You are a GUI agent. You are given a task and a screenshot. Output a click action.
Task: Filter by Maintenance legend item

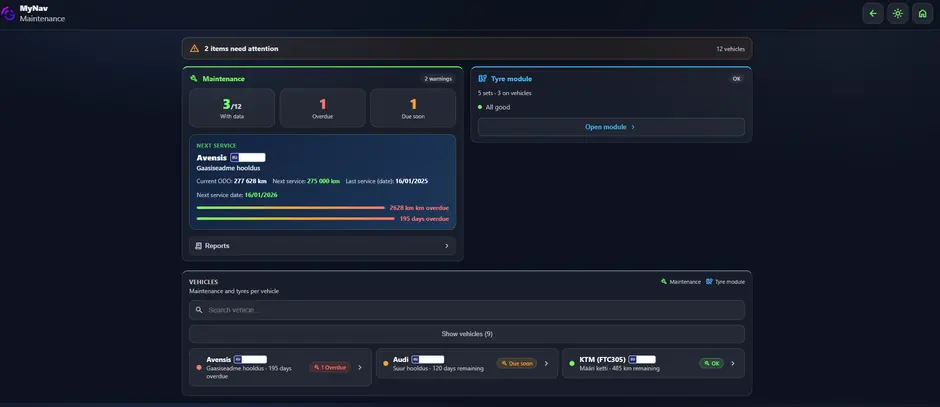pos(680,282)
